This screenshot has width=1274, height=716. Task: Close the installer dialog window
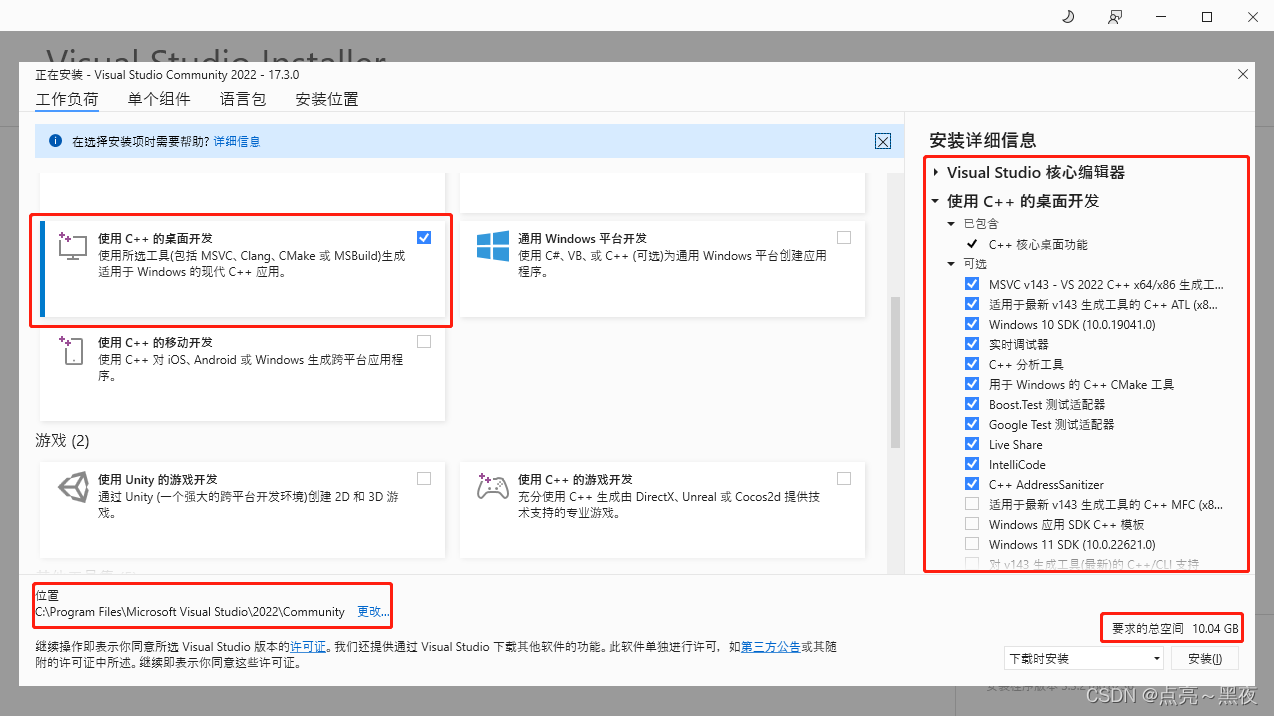point(1243,75)
